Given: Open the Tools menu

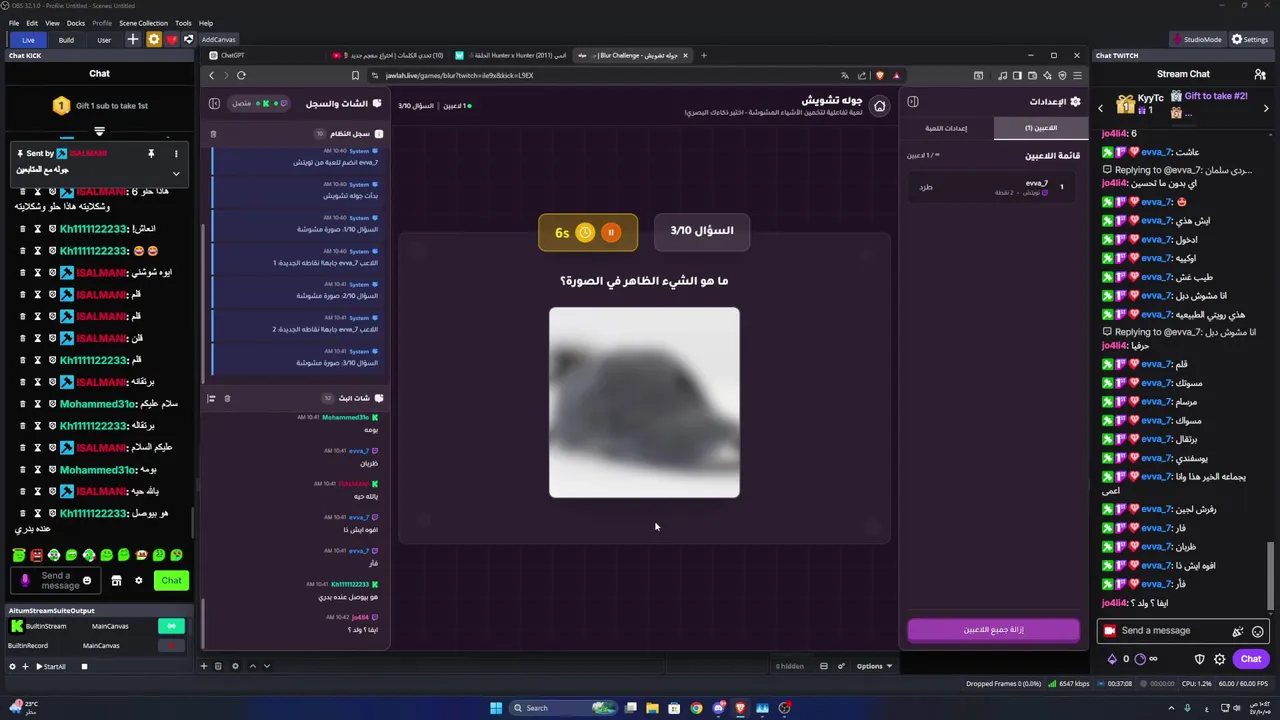Looking at the screenshot, I should point(183,23).
